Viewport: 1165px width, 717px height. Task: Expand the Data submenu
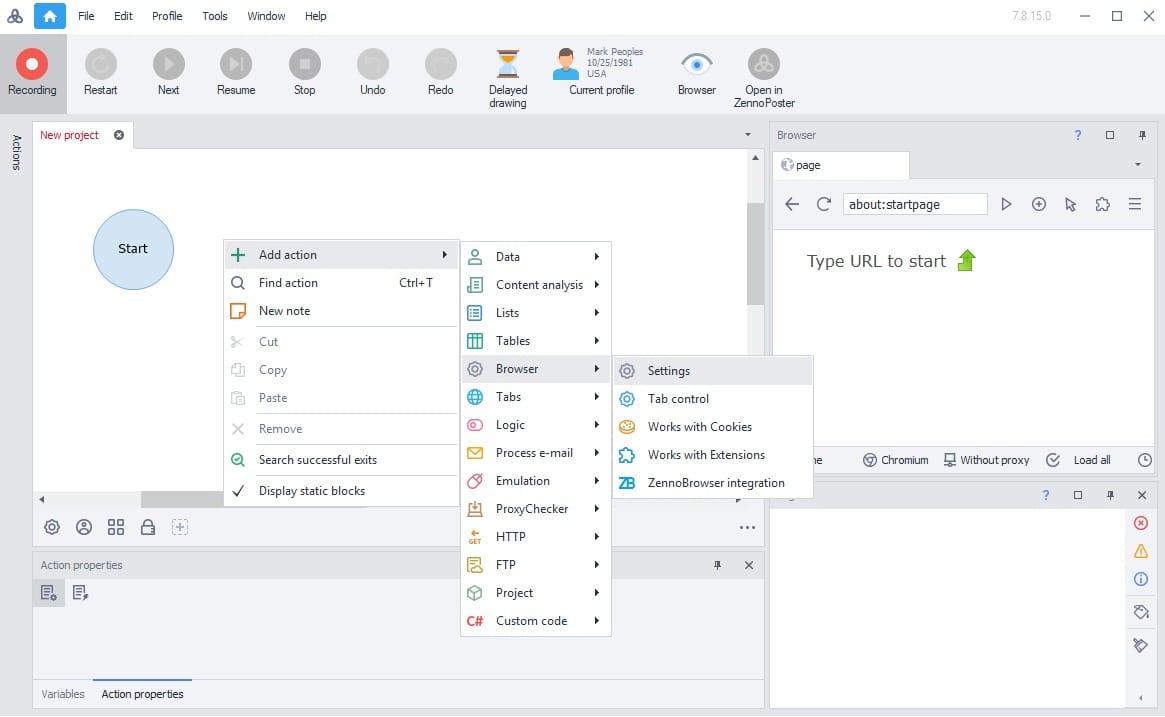510,256
